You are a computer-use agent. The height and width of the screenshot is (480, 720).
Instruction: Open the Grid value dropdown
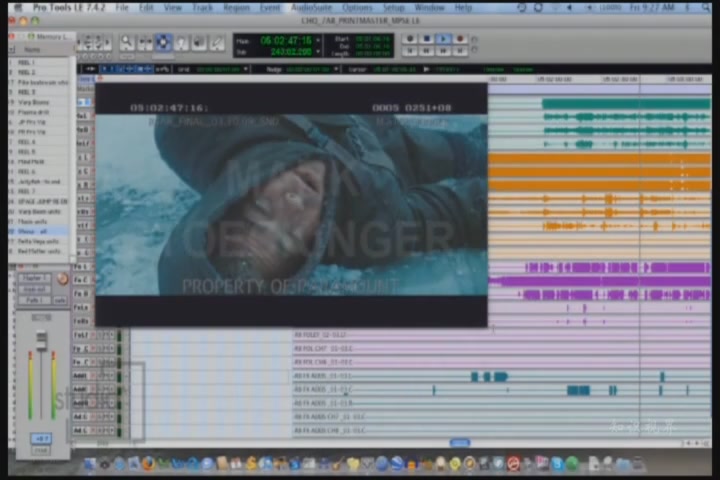click(246, 69)
